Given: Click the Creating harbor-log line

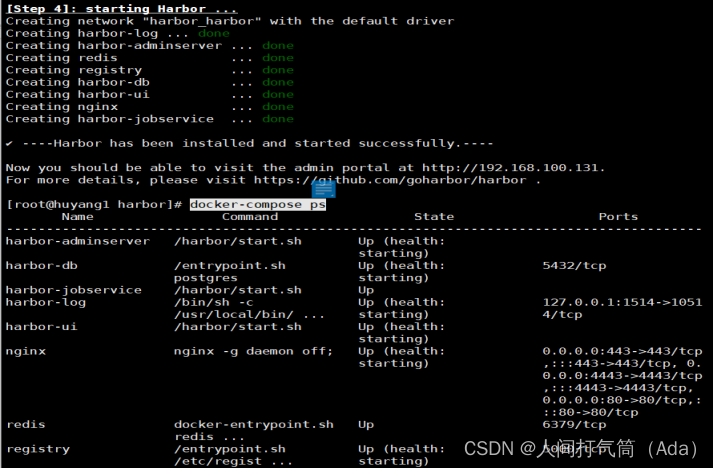Looking at the screenshot, I should [x=117, y=33].
